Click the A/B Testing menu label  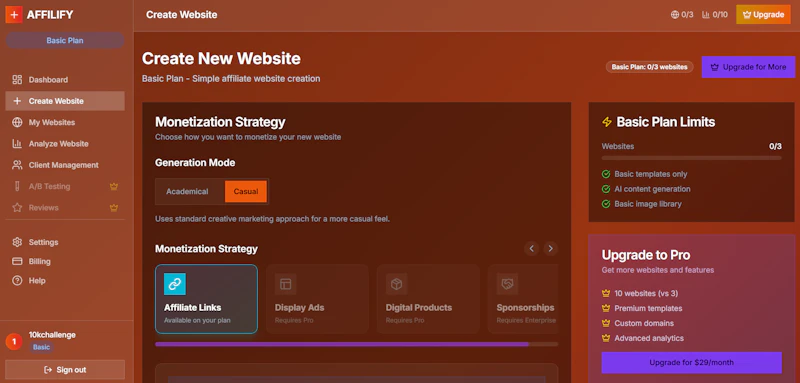[x=49, y=187]
